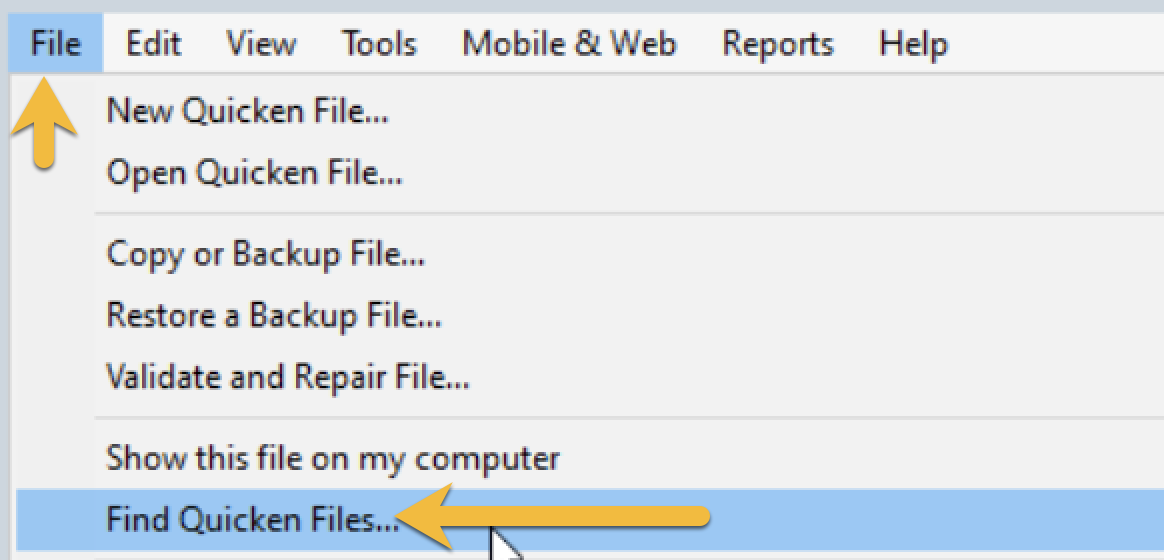Click the Mobile & Web menu

pyautogui.click(x=569, y=44)
